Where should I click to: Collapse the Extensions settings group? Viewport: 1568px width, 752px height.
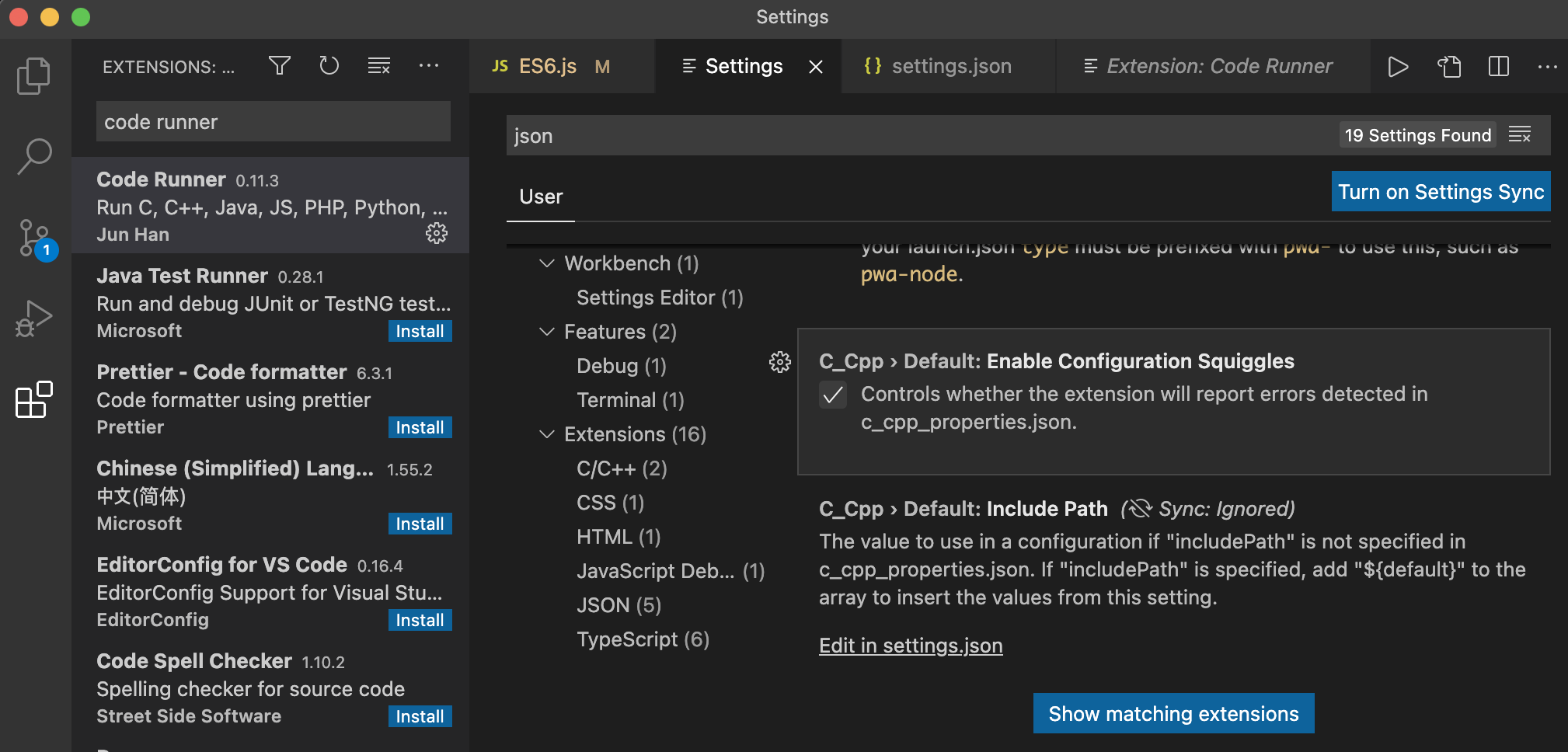(547, 434)
